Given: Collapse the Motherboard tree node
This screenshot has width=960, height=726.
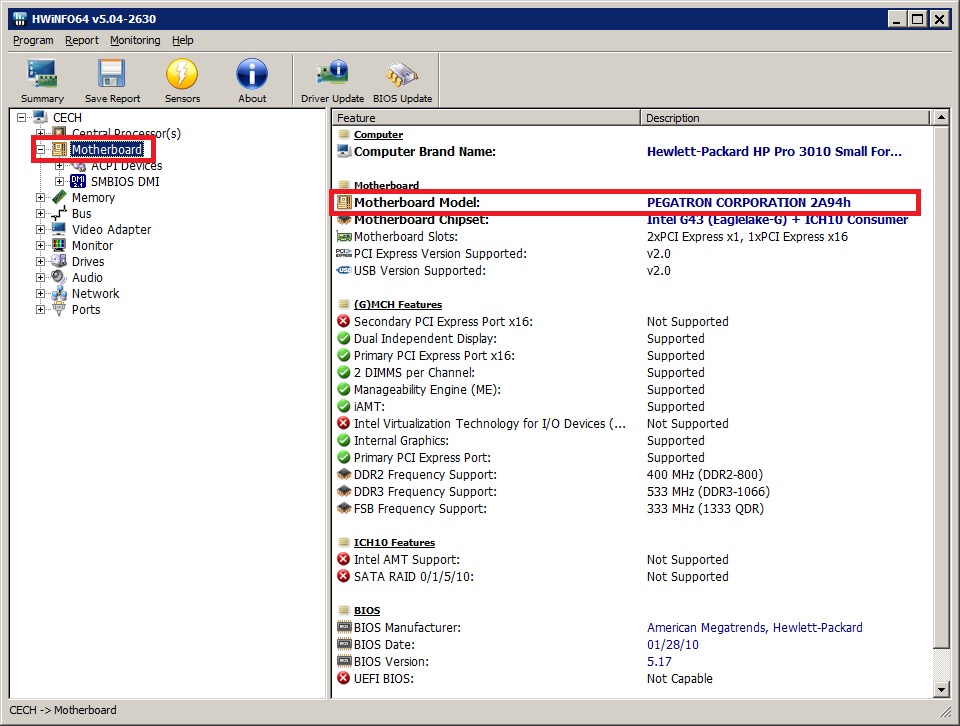Looking at the screenshot, I should pyautogui.click(x=41, y=150).
